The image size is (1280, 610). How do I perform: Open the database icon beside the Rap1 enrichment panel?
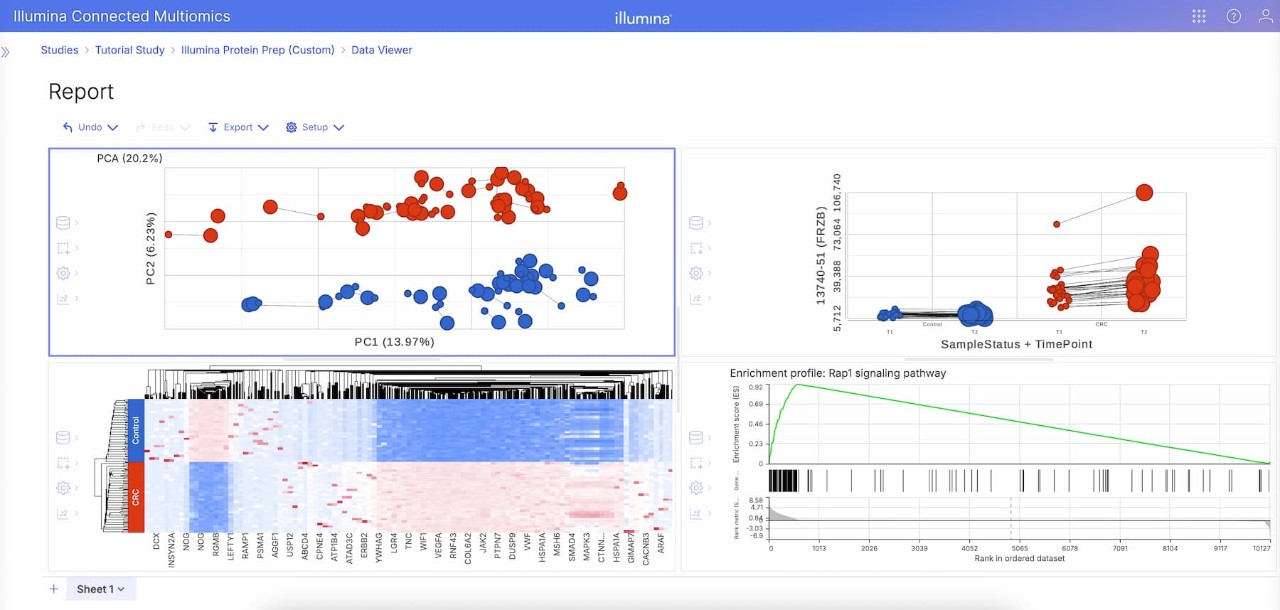[695, 437]
